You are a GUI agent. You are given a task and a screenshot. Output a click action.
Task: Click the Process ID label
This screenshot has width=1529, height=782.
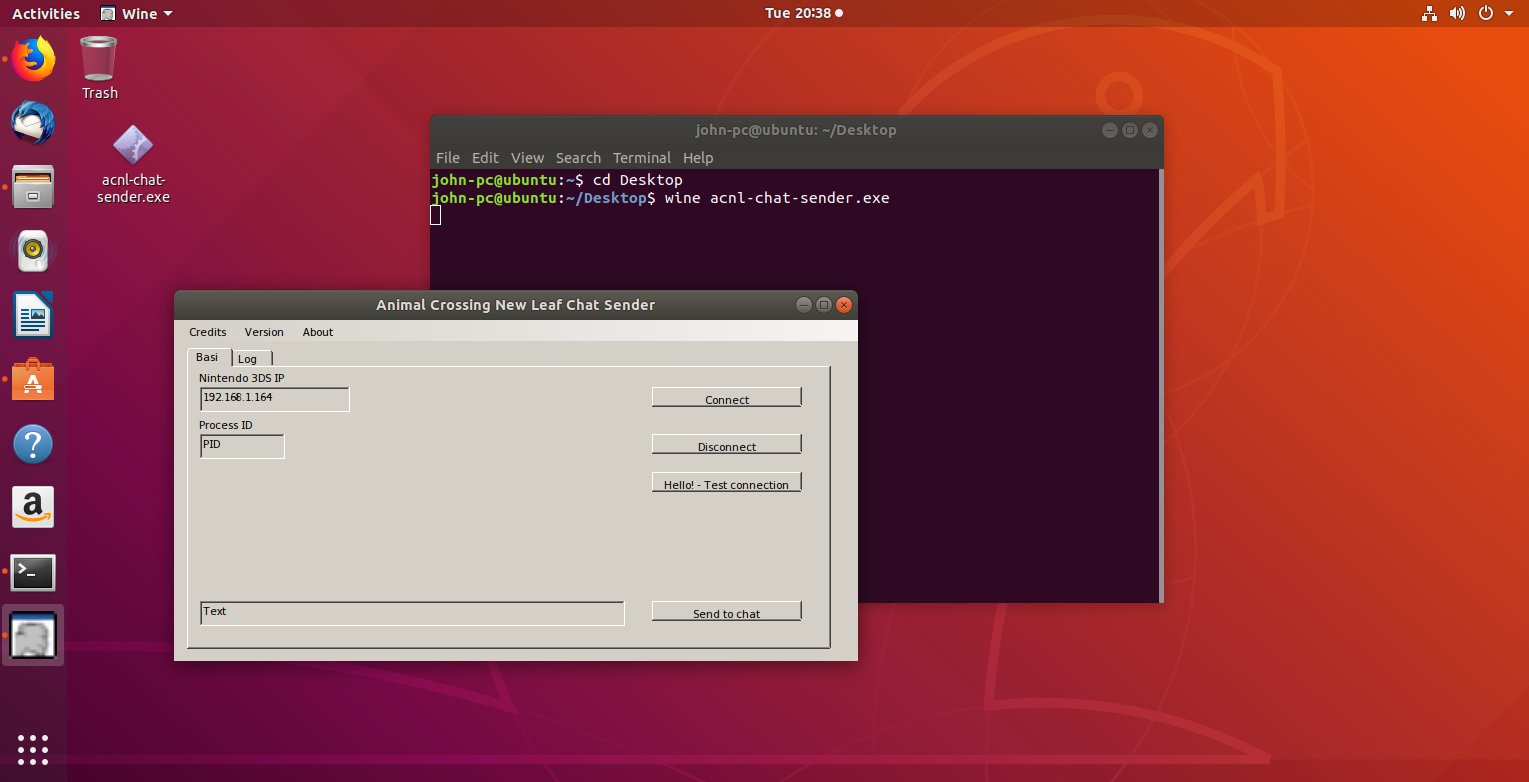226,425
